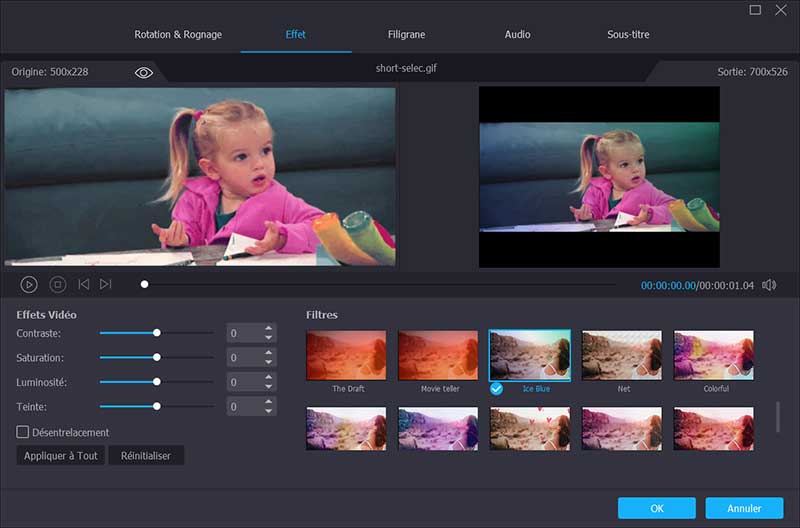Switch to the Filigrane tab
This screenshot has width=800, height=528.
406,35
